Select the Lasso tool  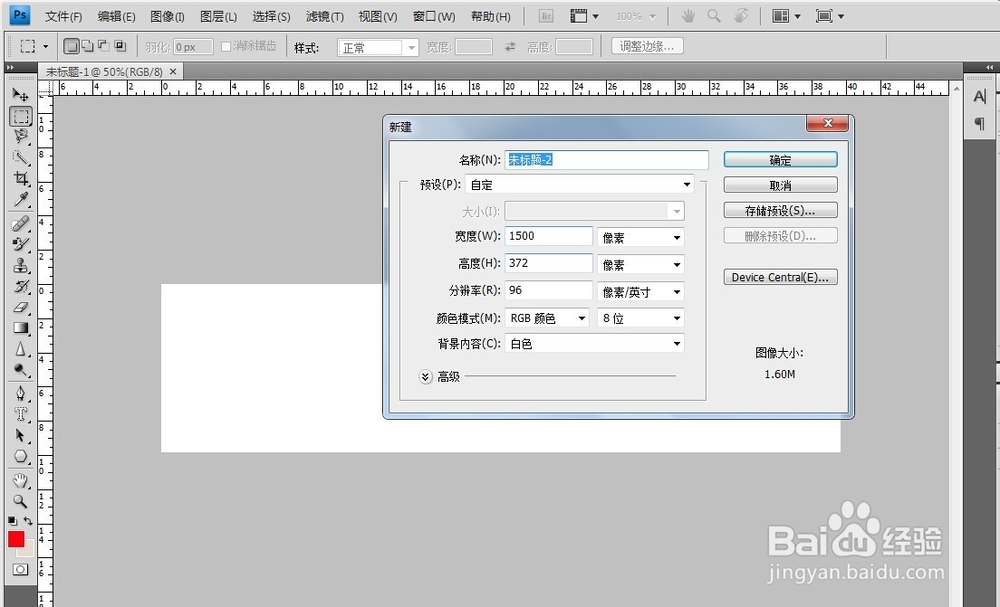click(20, 136)
